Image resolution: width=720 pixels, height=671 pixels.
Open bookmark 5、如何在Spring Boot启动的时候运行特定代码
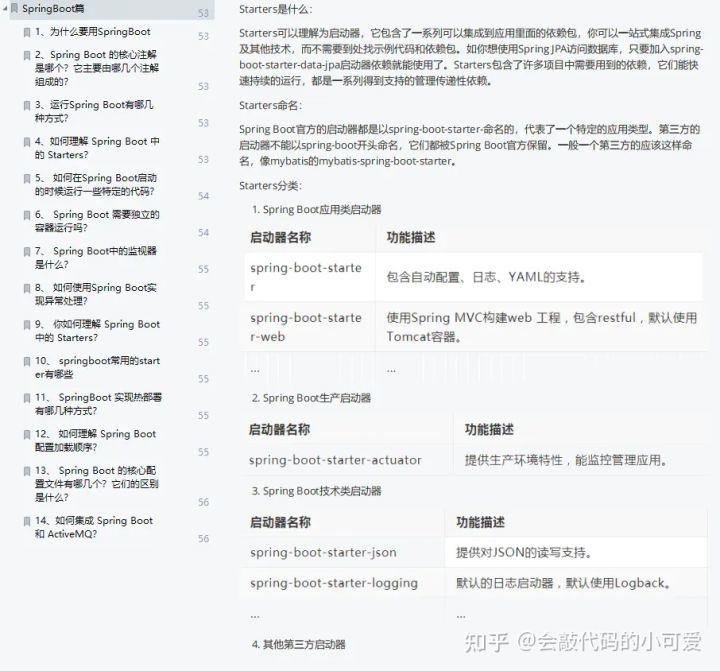96,185
